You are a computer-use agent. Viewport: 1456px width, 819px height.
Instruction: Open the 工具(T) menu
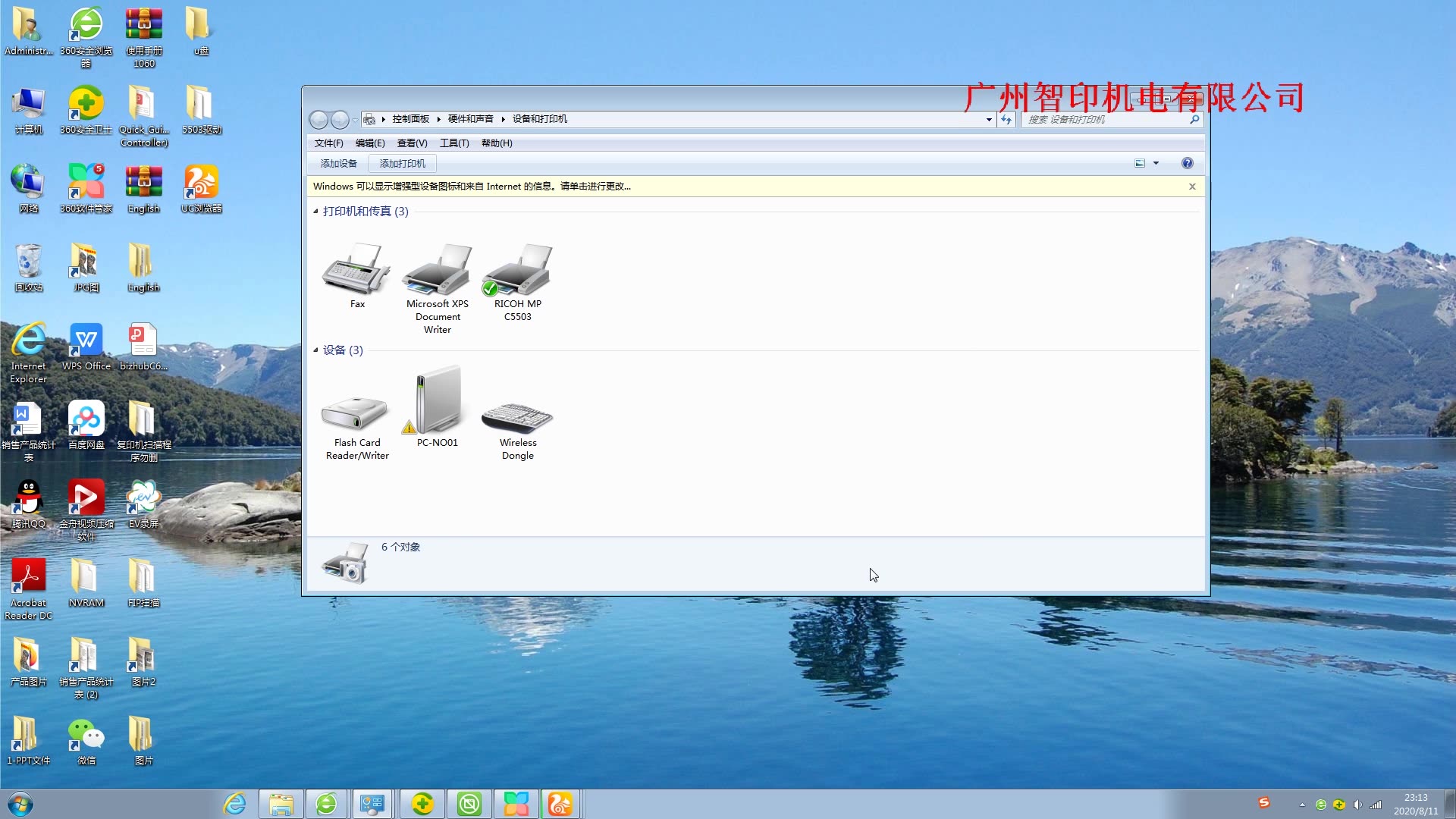[x=454, y=143]
